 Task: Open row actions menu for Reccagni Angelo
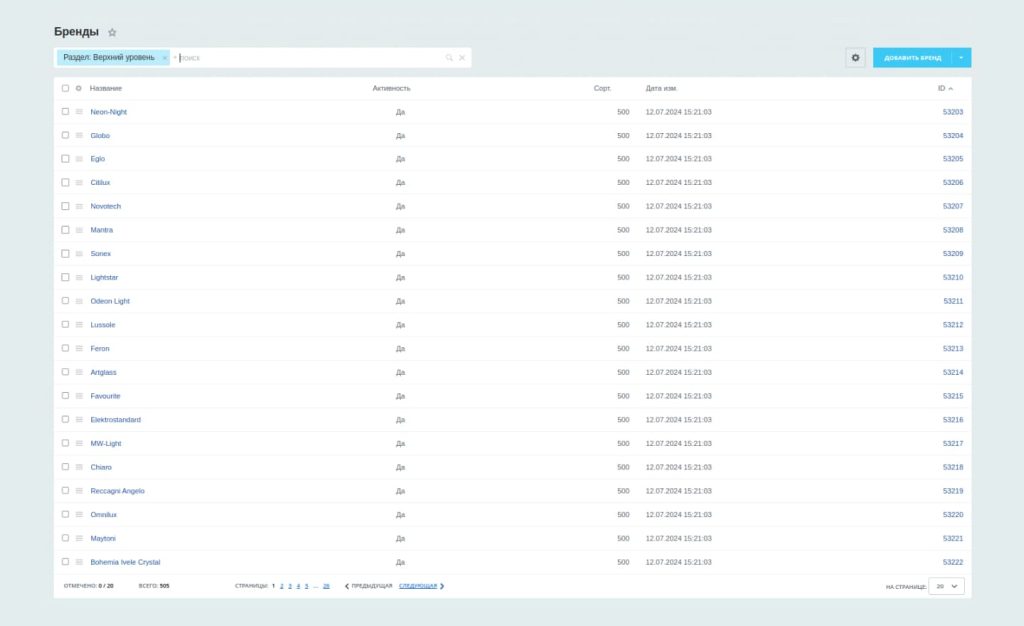pyautogui.click(x=79, y=491)
